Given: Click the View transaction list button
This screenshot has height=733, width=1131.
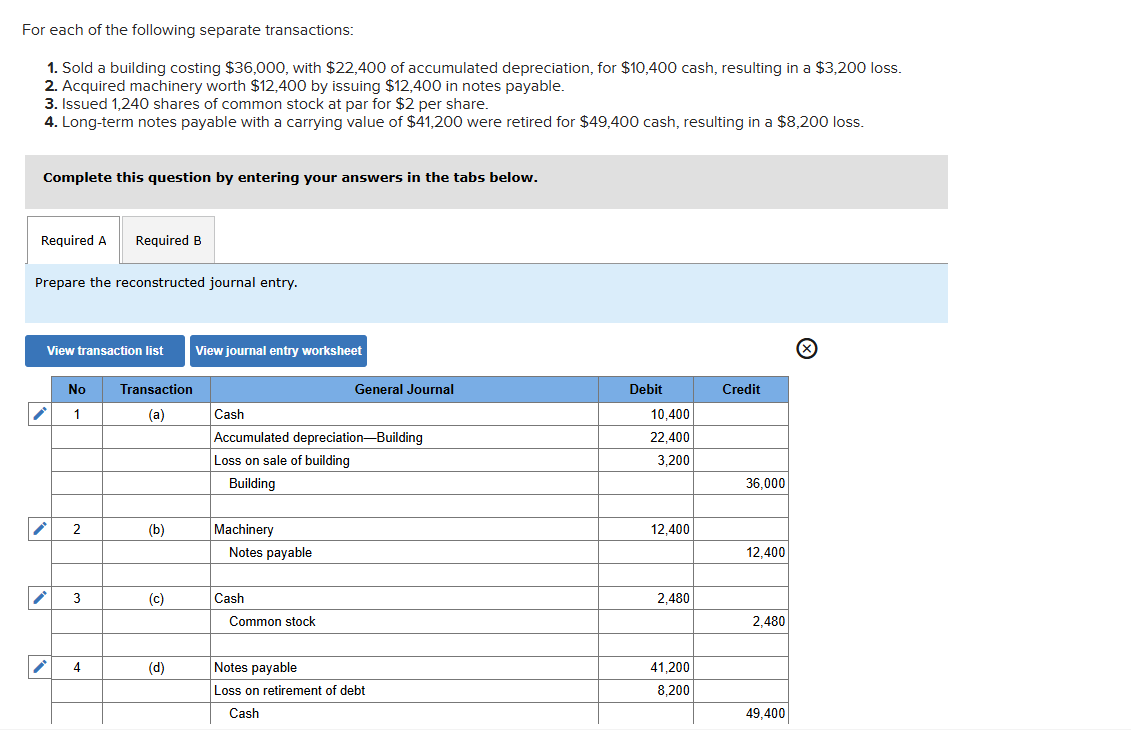Looking at the screenshot, I should 105,351.
